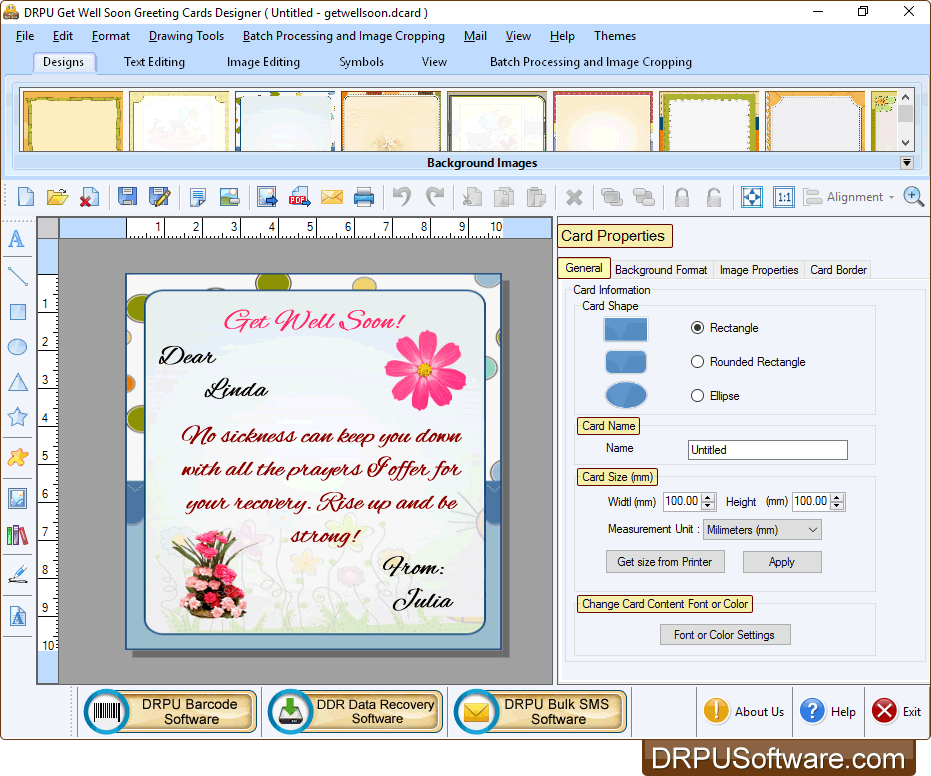This screenshot has height=776, width=931.
Task: Select the Text tool A icon
Action: click(x=17, y=239)
